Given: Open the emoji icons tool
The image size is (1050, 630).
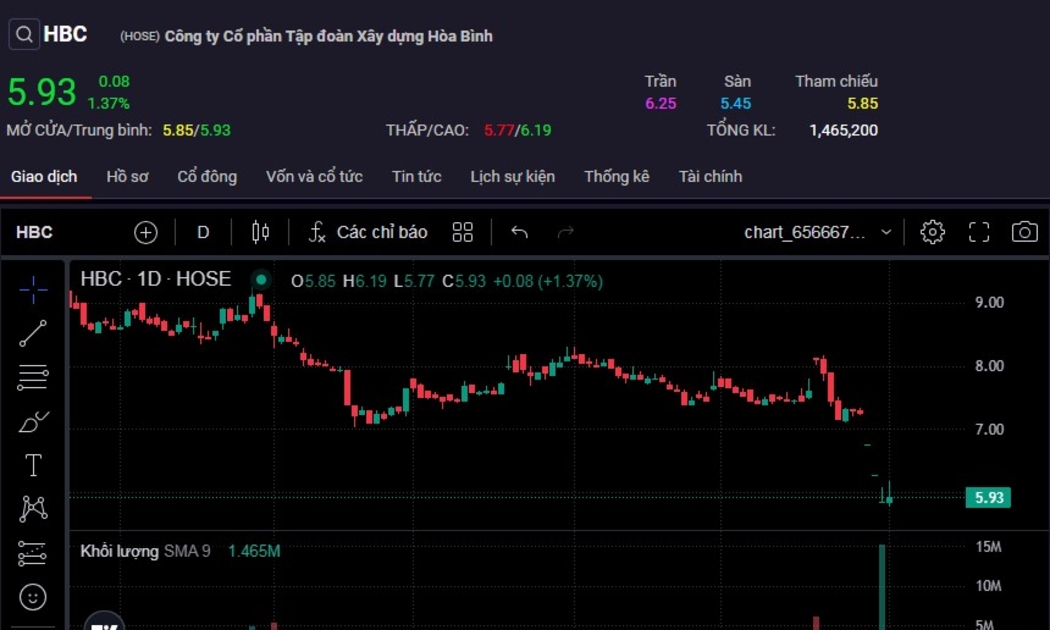Looking at the screenshot, I should click(33, 597).
